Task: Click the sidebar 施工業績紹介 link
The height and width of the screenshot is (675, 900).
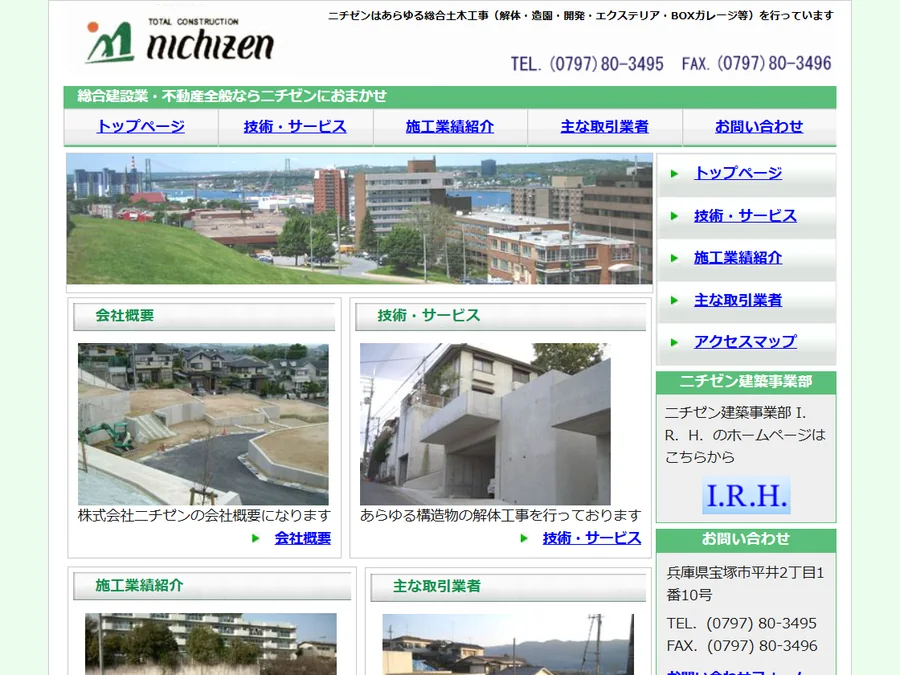Action: pos(738,258)
